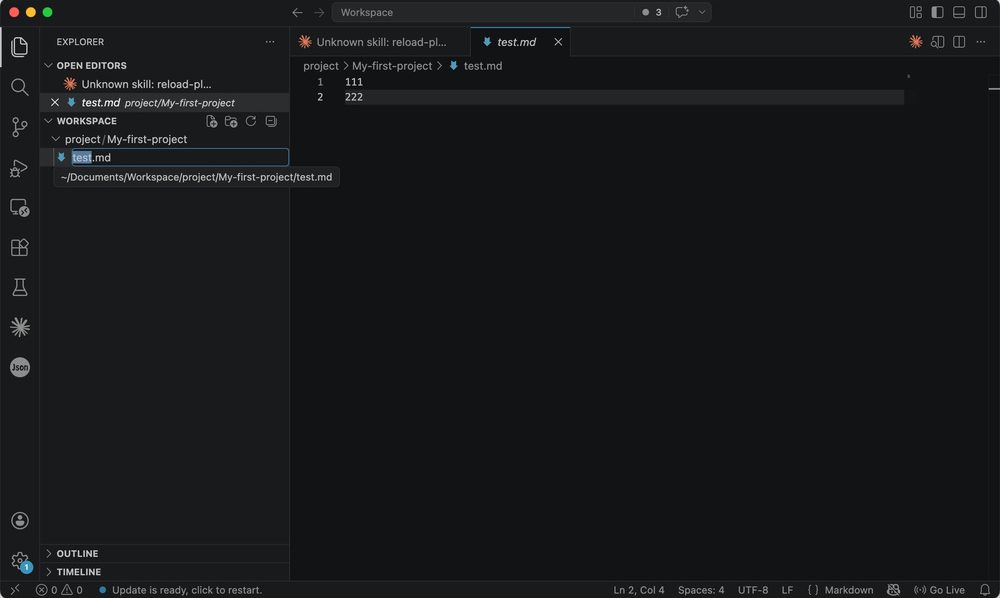Expand the Timeline section
The width and height of the screenshot is (1000, 598).
(x=78, y=572)
